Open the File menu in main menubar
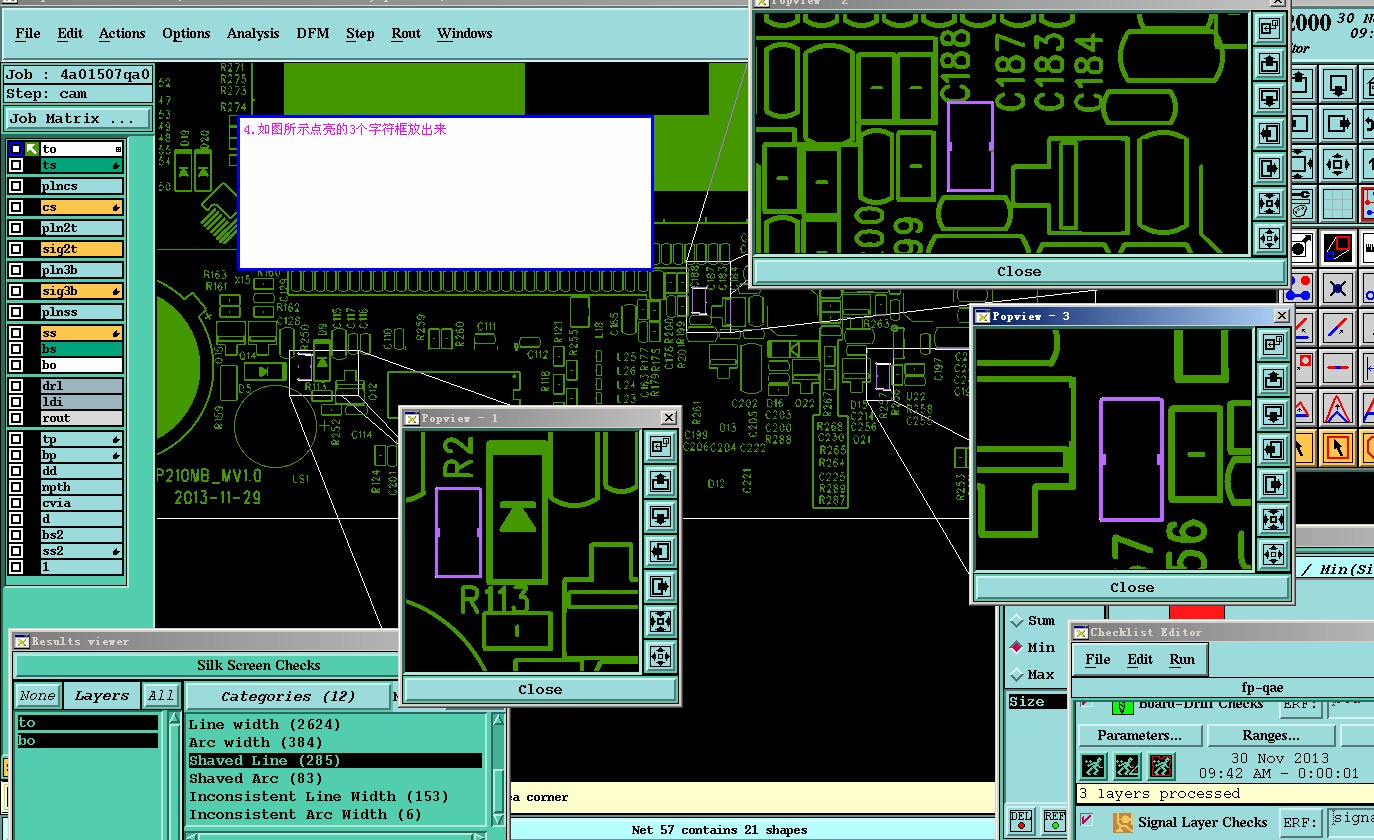1374x840 pixels. (x=28, y=33)
